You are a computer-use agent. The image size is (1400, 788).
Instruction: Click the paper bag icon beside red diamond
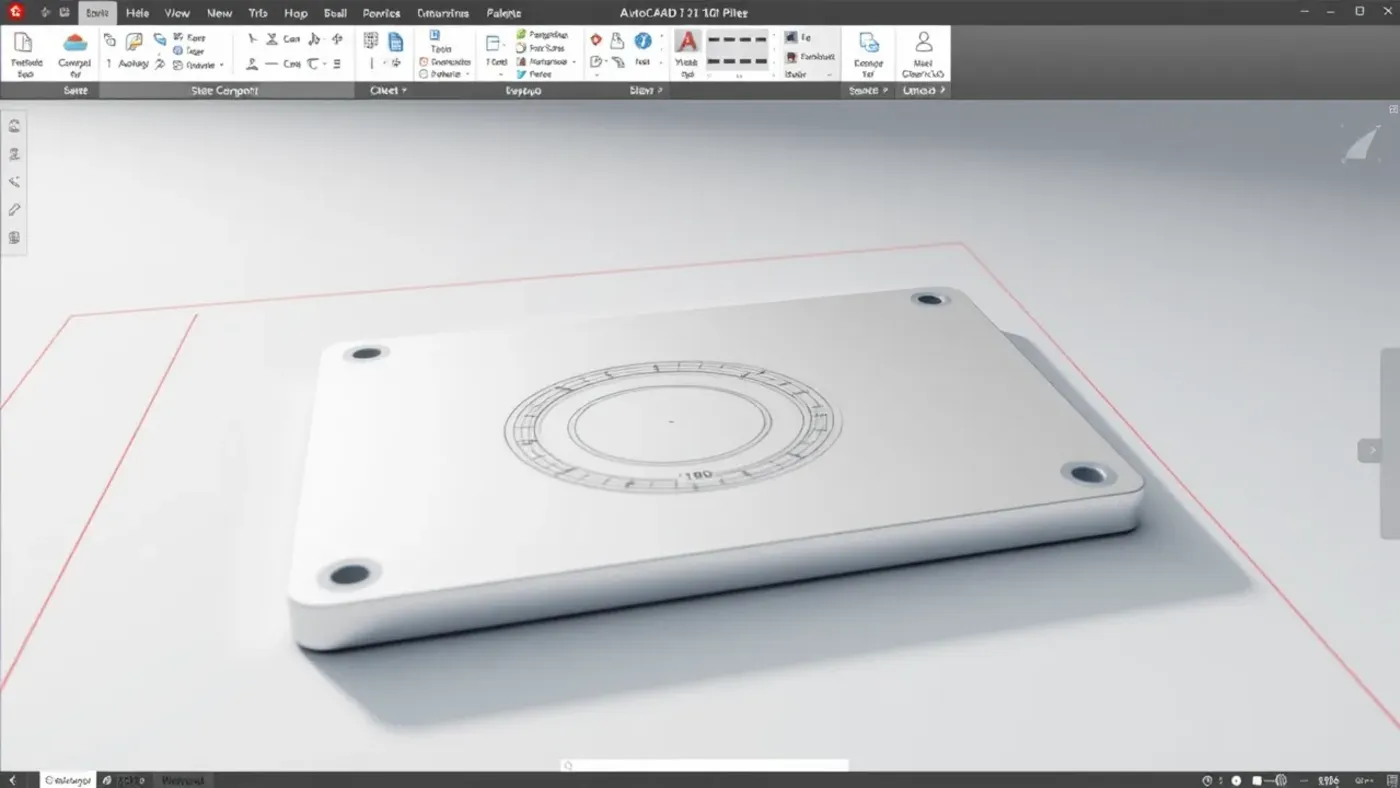[x=618, y=40]
